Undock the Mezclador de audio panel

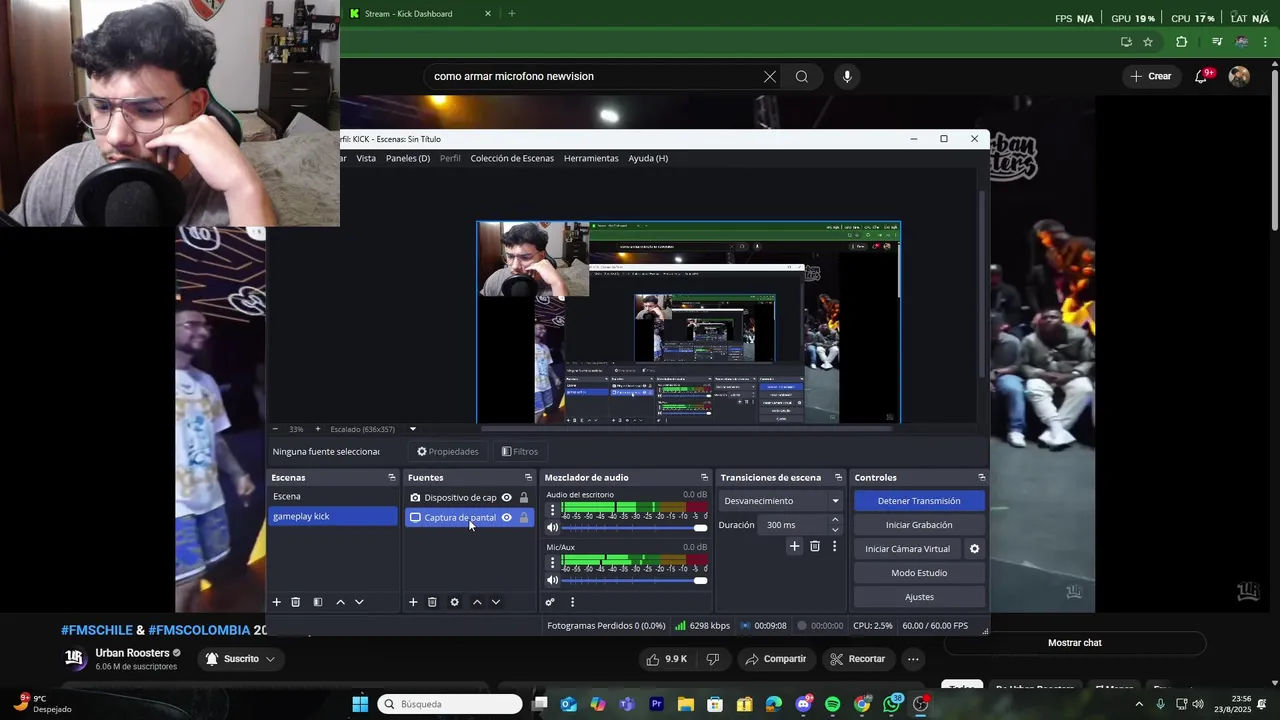point(704,477)
